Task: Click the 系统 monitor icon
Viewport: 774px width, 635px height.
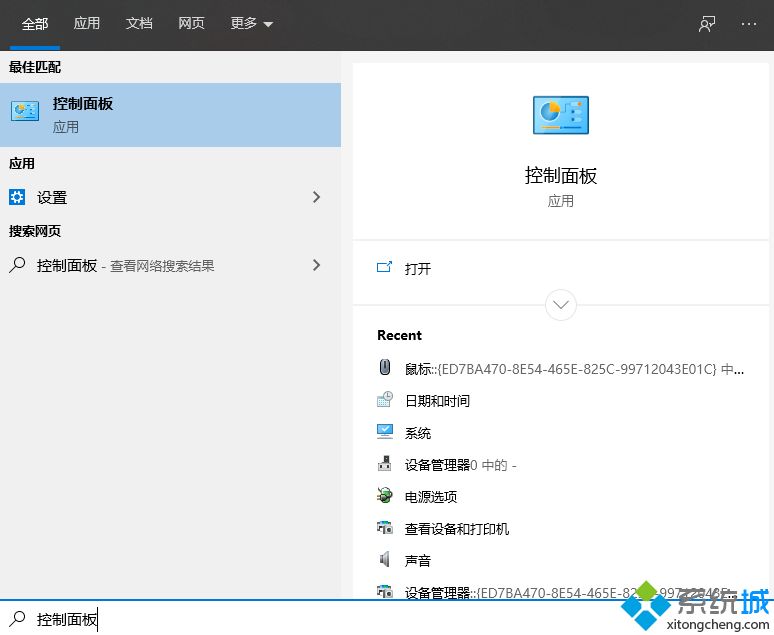Action: tap(385, 431)
